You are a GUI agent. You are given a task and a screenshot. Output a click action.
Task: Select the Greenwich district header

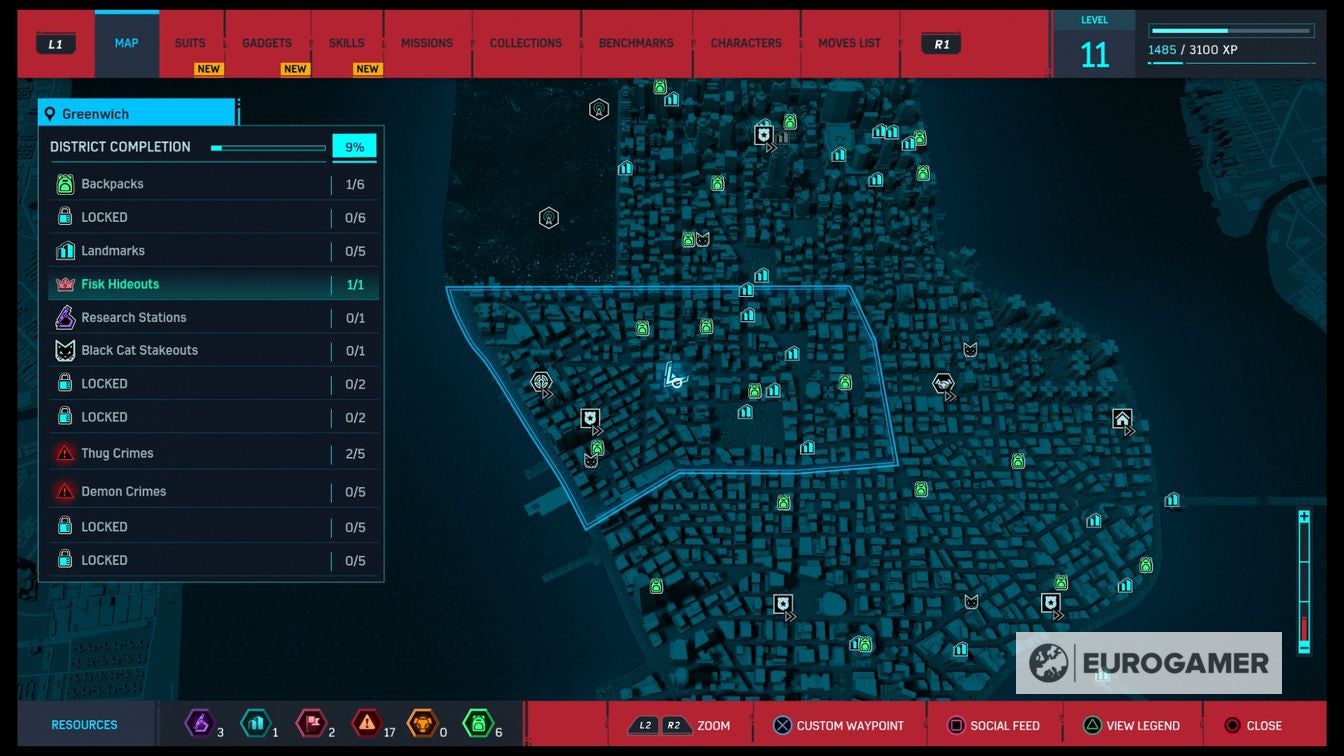[x=136, y=114]
